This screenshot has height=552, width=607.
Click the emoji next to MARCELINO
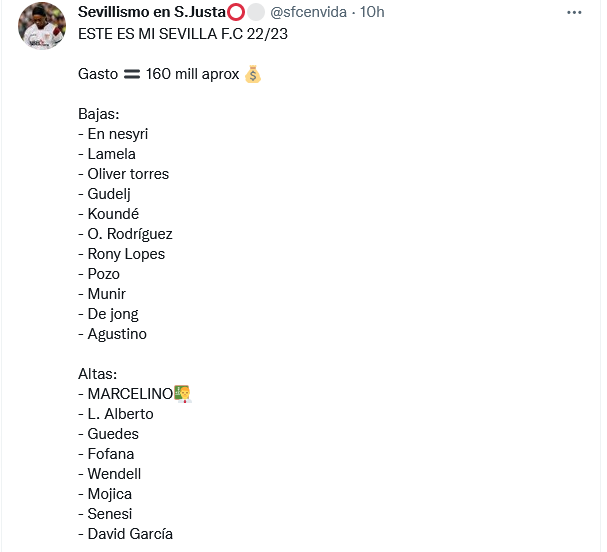pyautogui.click(x=182, y=394)
